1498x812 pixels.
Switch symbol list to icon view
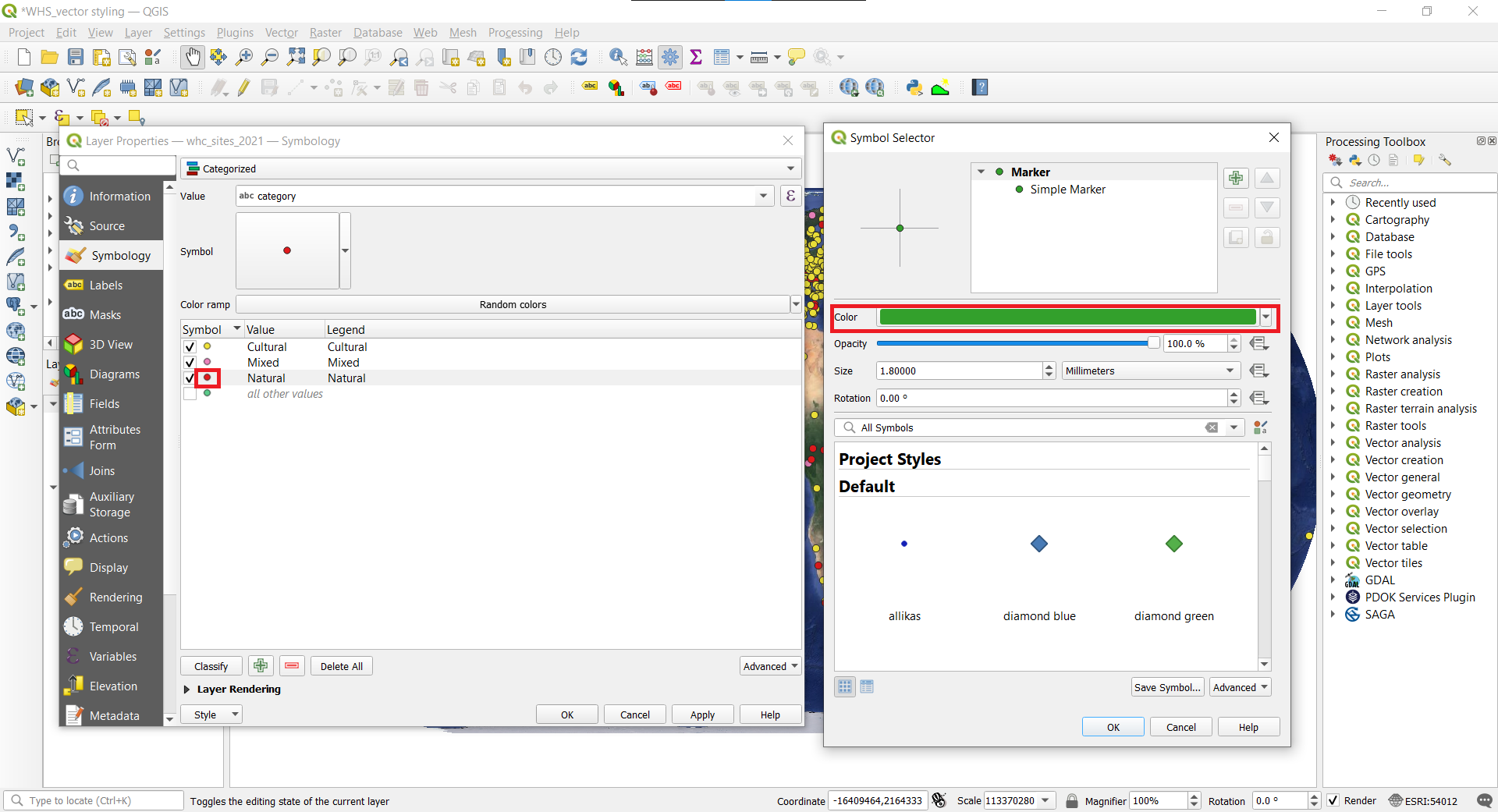tap(845, 686)
